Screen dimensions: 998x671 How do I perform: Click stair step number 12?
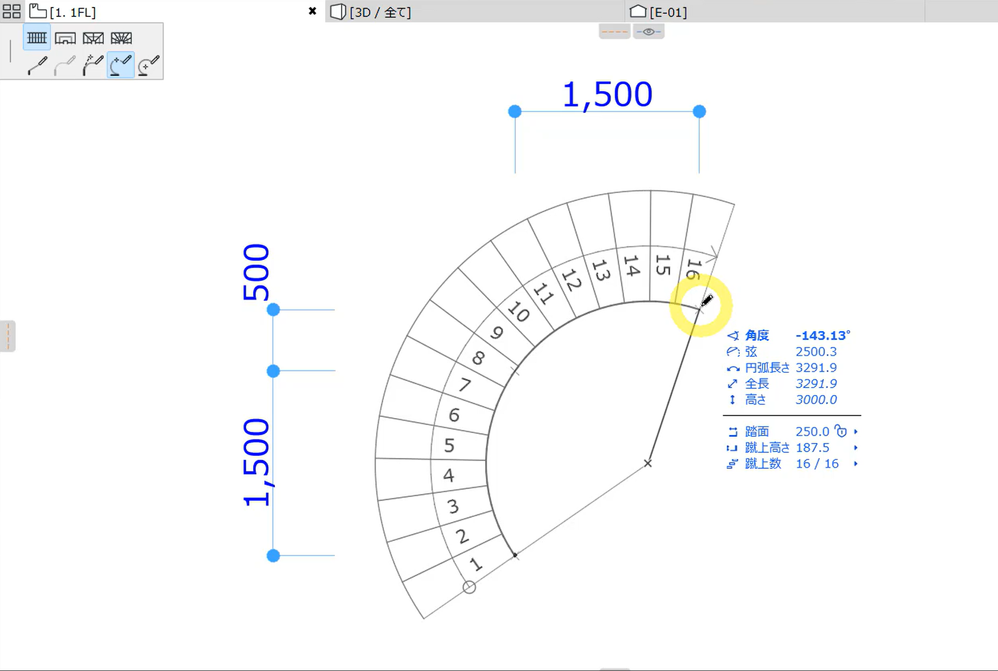[571, 280]
